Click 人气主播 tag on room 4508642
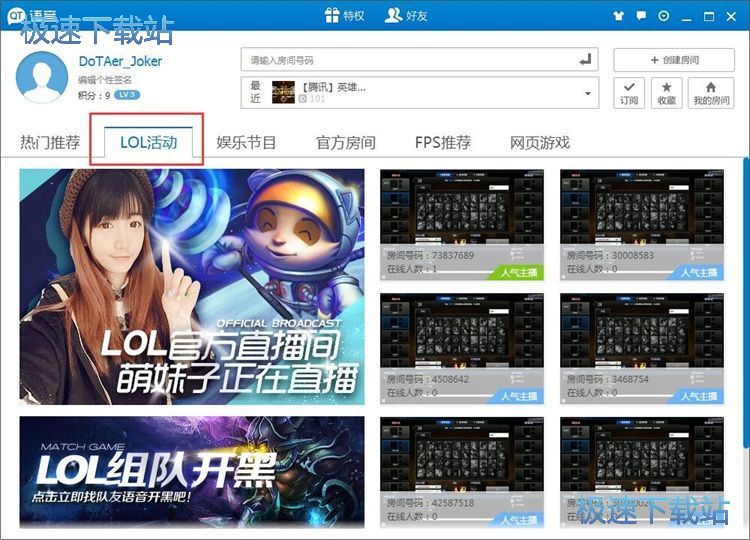This screenshot has height=540, width=750. click(x=518, y=397)
